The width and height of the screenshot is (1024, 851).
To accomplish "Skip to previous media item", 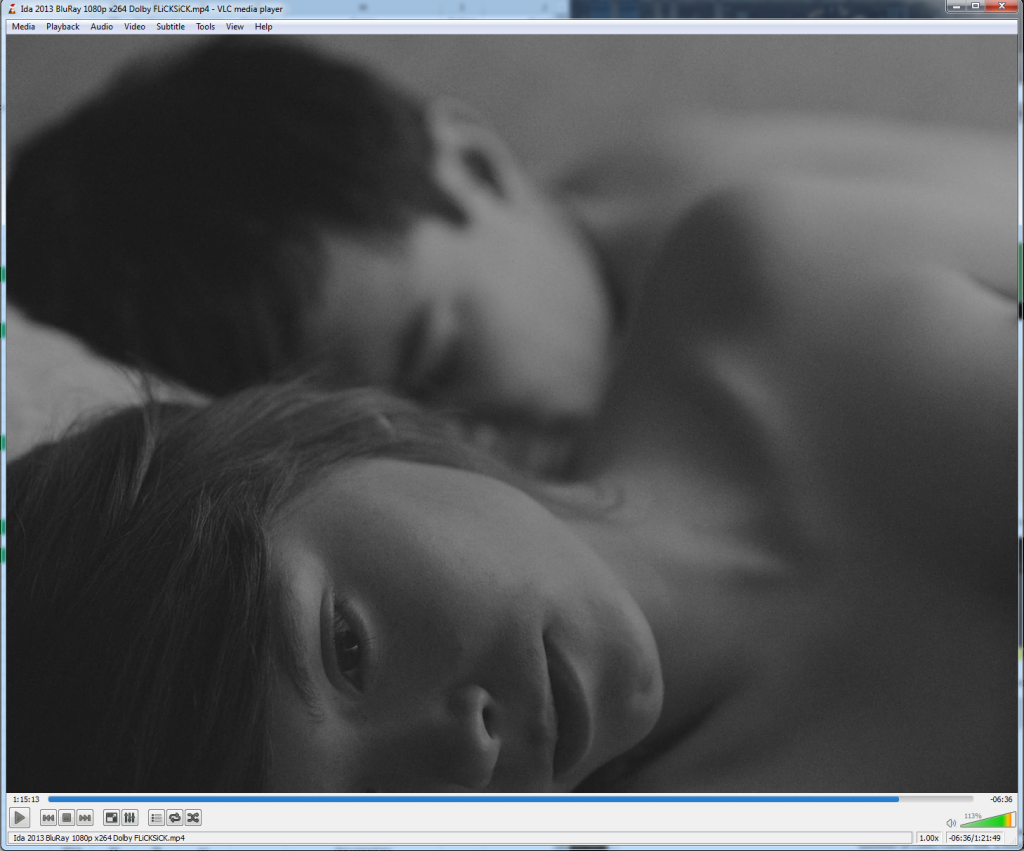I will pos(48,818).
